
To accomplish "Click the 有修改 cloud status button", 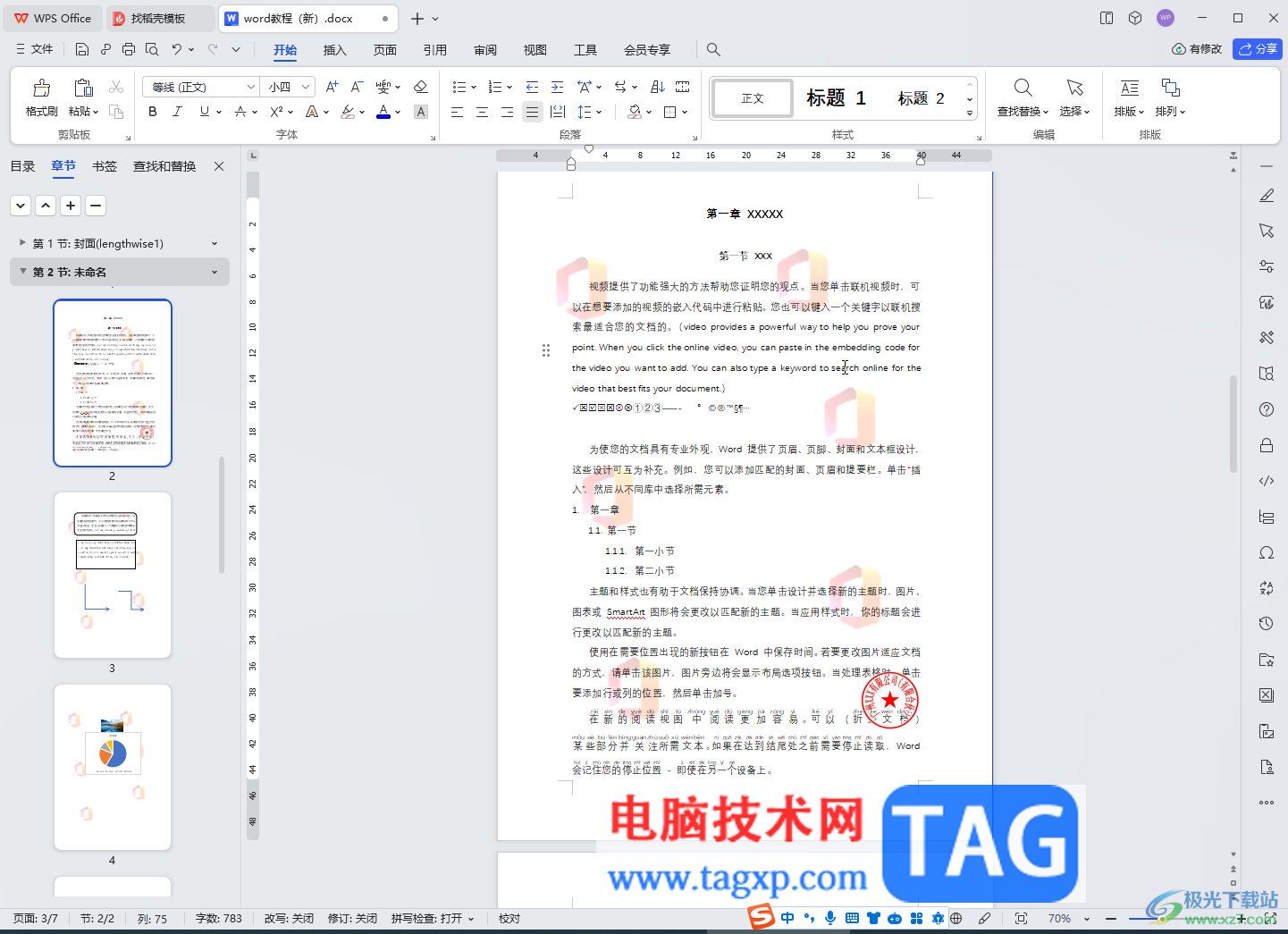I will click(x=1197, y=49).
